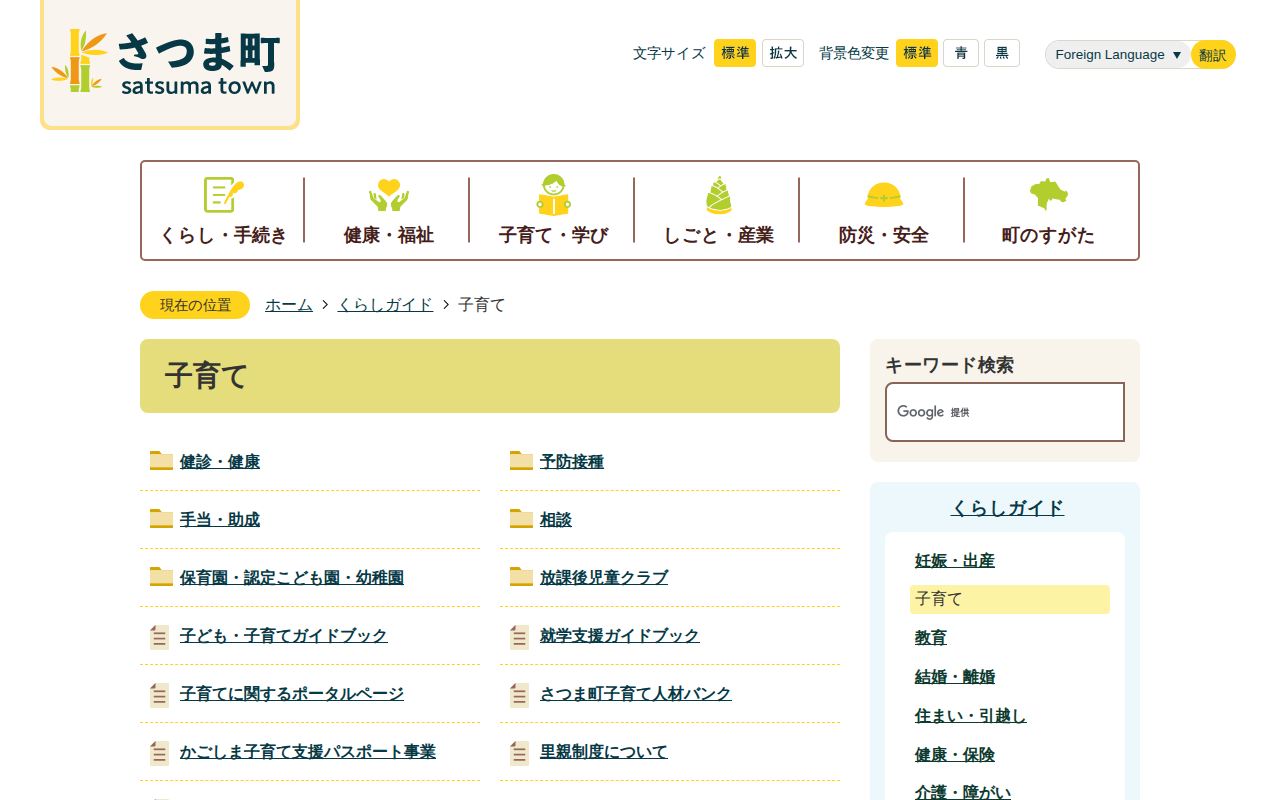Open the 子育て・学び child reading icon
The height and width of the screenshot is (800, 1280).
554,195
